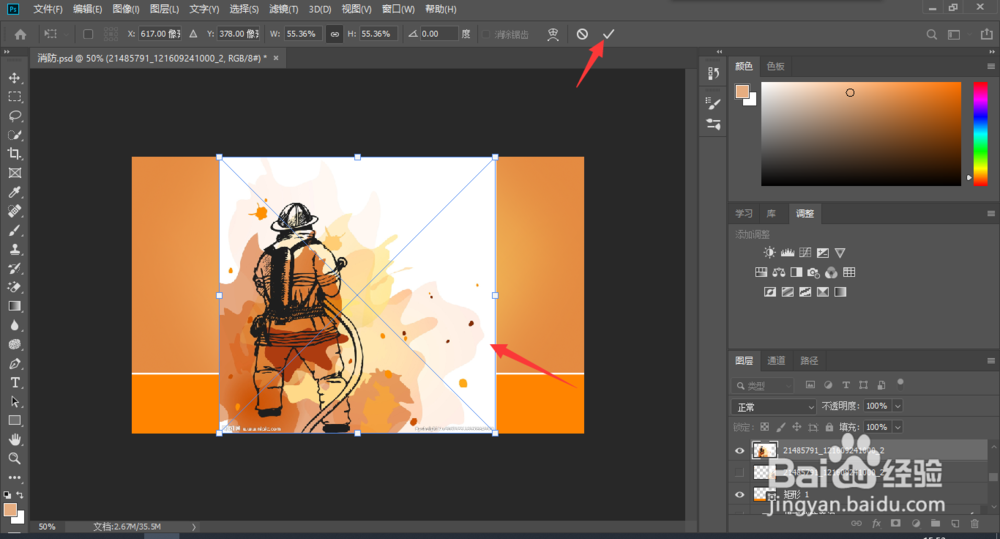The width and height of the screenshot is (1000, 539).
Task: Select the Rectangular Marquee tool
Action: click(x=15, y=97)
